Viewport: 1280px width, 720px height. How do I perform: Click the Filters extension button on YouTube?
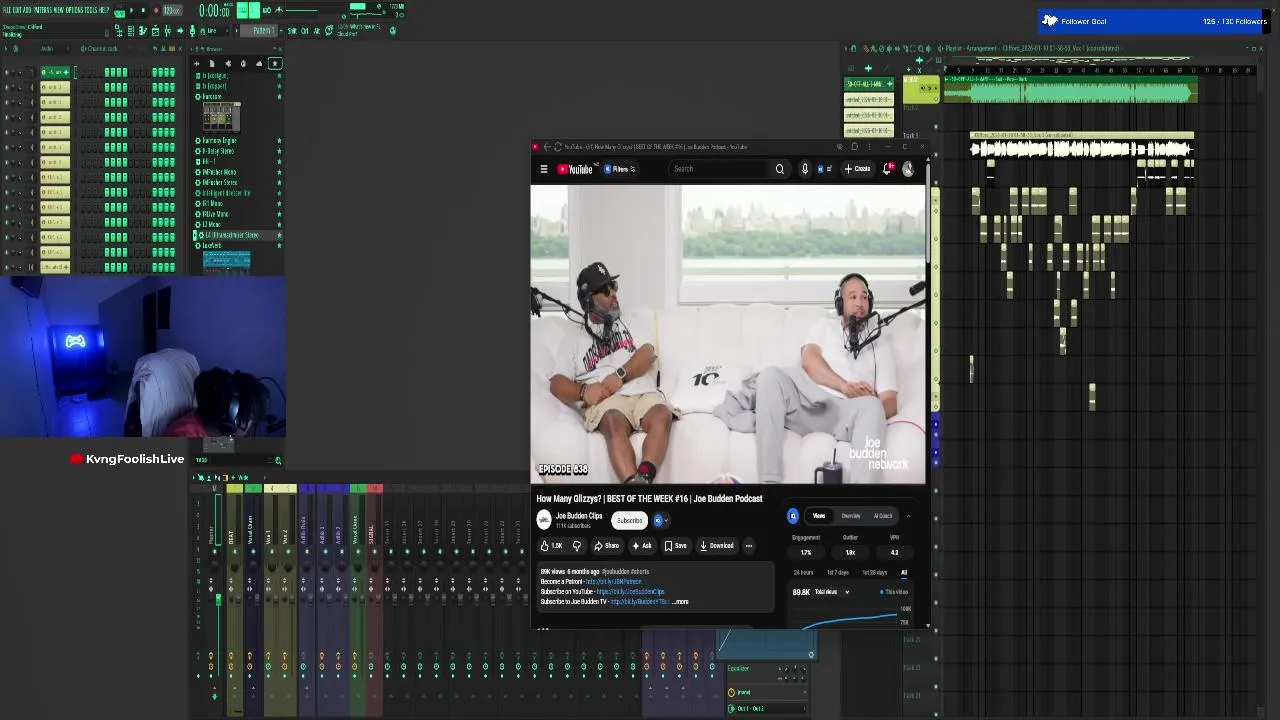click(620, 169)
